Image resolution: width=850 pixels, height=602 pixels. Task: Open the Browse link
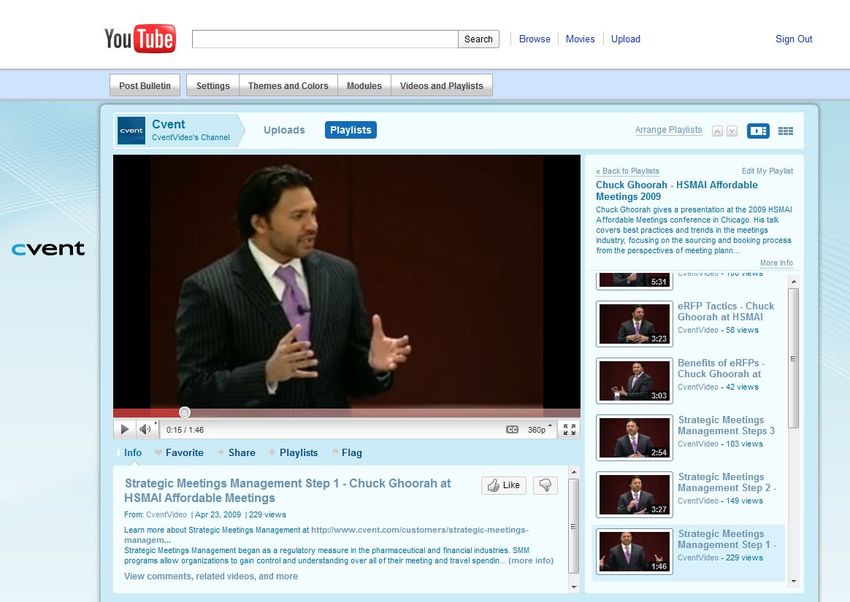click(x=535, y=39)
